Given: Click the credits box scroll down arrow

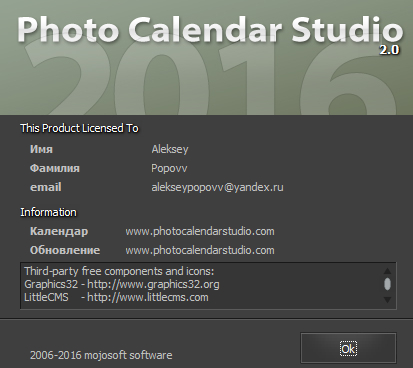Looking at the screenshot, I should (387, 300).
